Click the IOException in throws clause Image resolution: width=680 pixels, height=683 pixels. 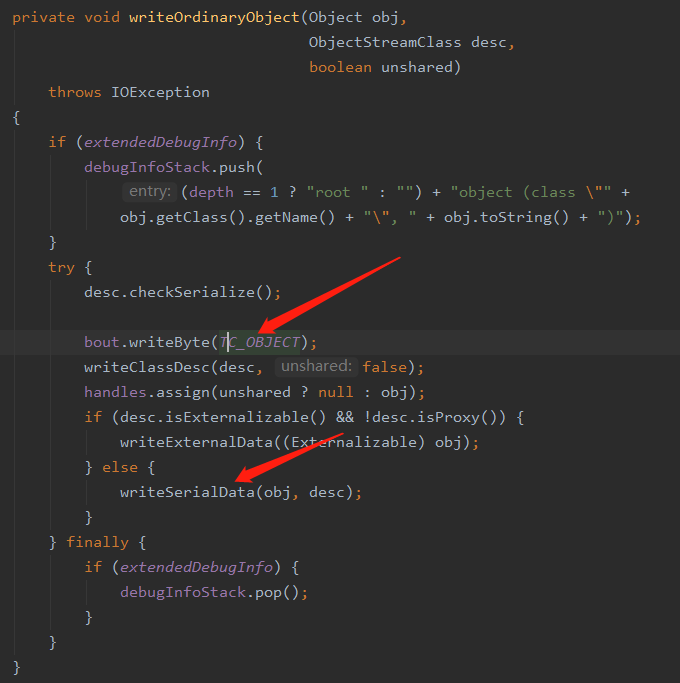(x=160, y=92)
